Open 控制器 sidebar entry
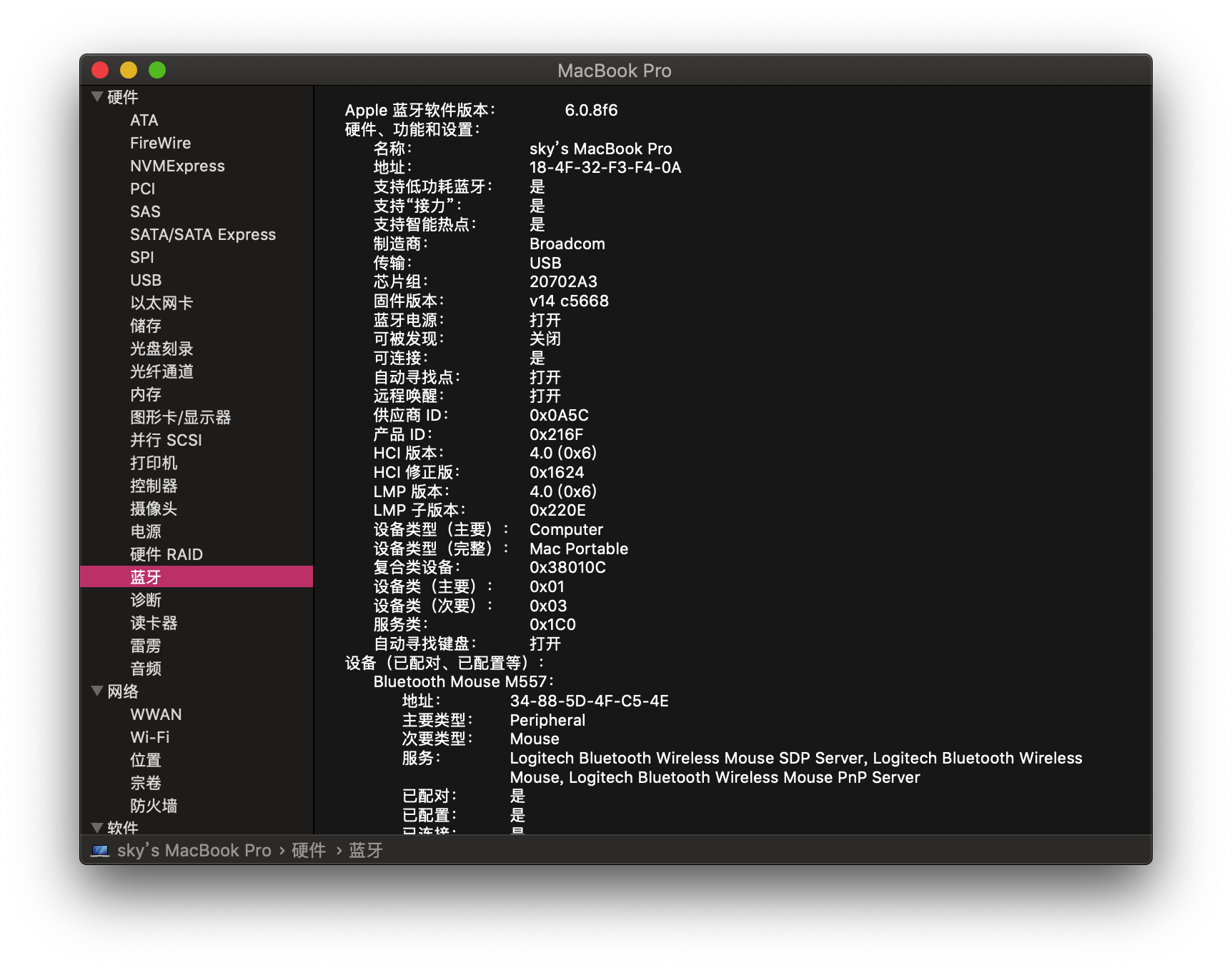The width and height of the screenshot is (1232, 970). (154, 486)
